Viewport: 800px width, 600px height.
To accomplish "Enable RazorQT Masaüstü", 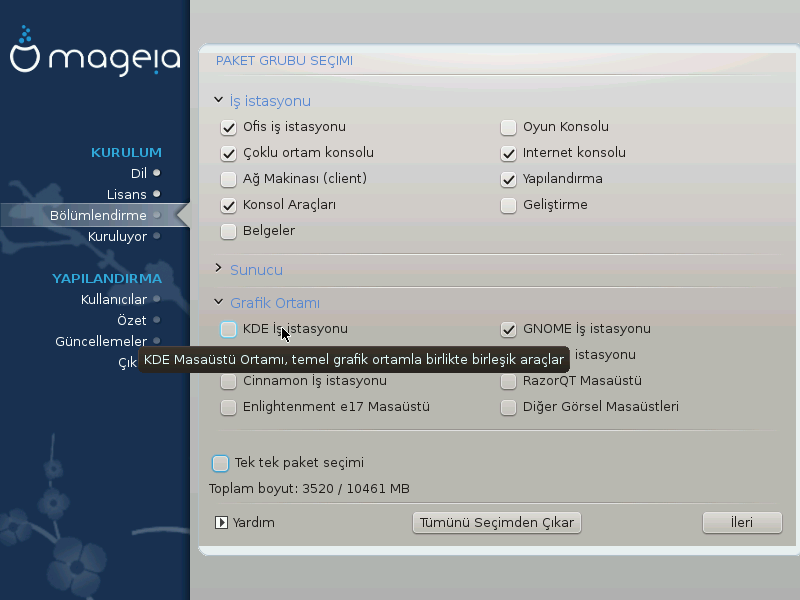I will (508, 381).
